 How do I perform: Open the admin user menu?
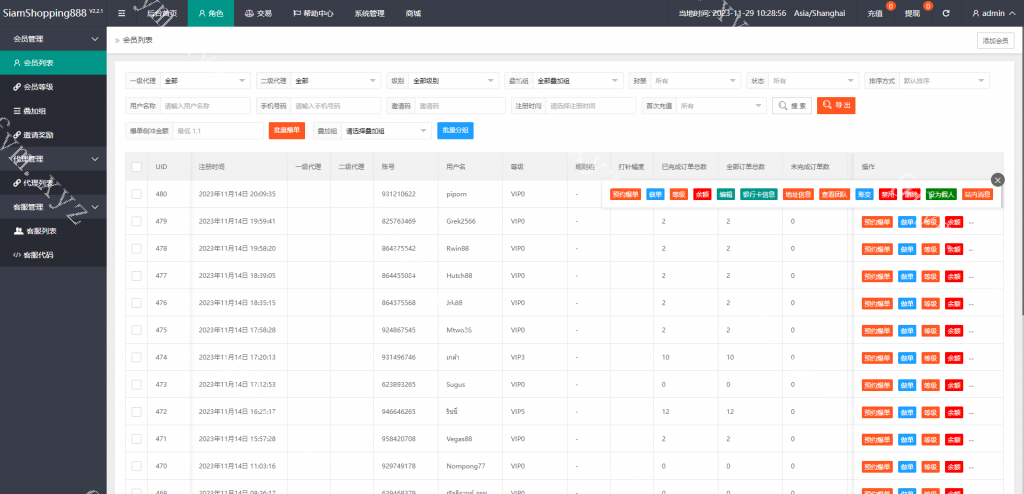[994, 13]
